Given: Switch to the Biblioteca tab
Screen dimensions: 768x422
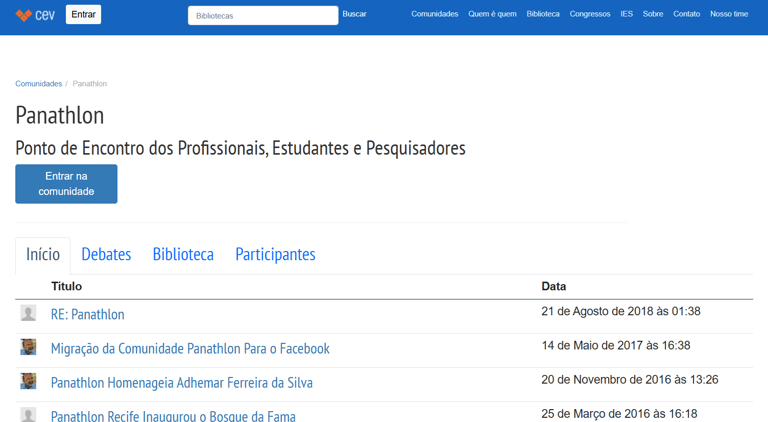Looking at the screenshot, I should (183, 255).
